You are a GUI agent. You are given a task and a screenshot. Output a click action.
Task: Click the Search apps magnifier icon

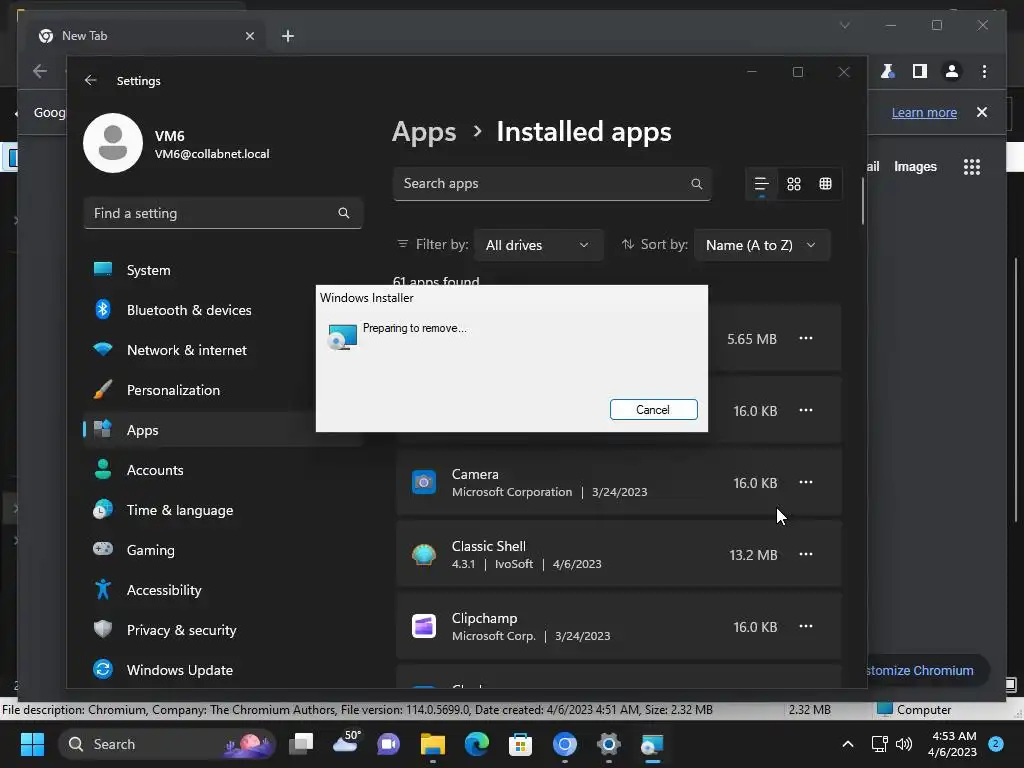tap(697, 184)
